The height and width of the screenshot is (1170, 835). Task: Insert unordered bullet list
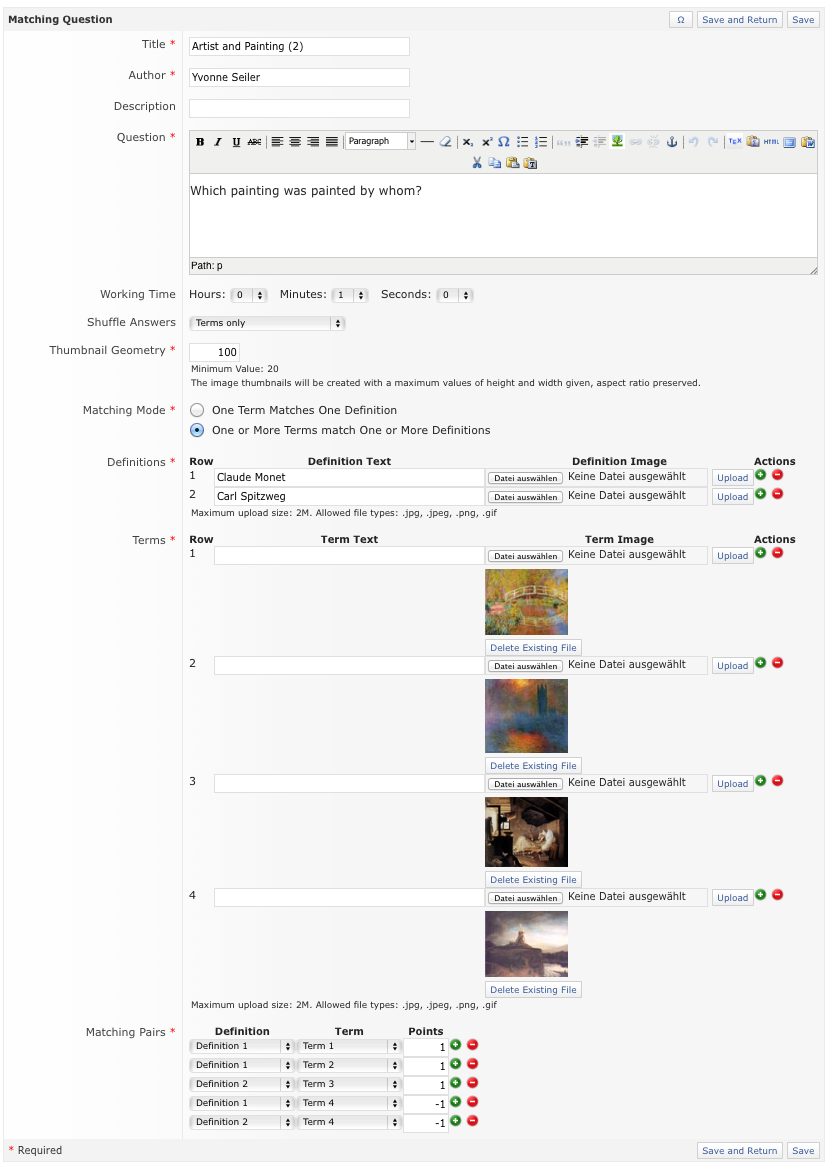point(523,142)
